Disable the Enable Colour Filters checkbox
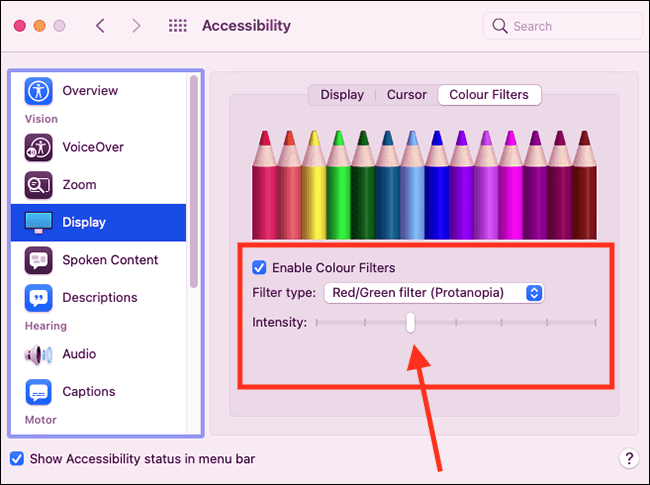Viewport: 650px width, 485px height. 260,267
